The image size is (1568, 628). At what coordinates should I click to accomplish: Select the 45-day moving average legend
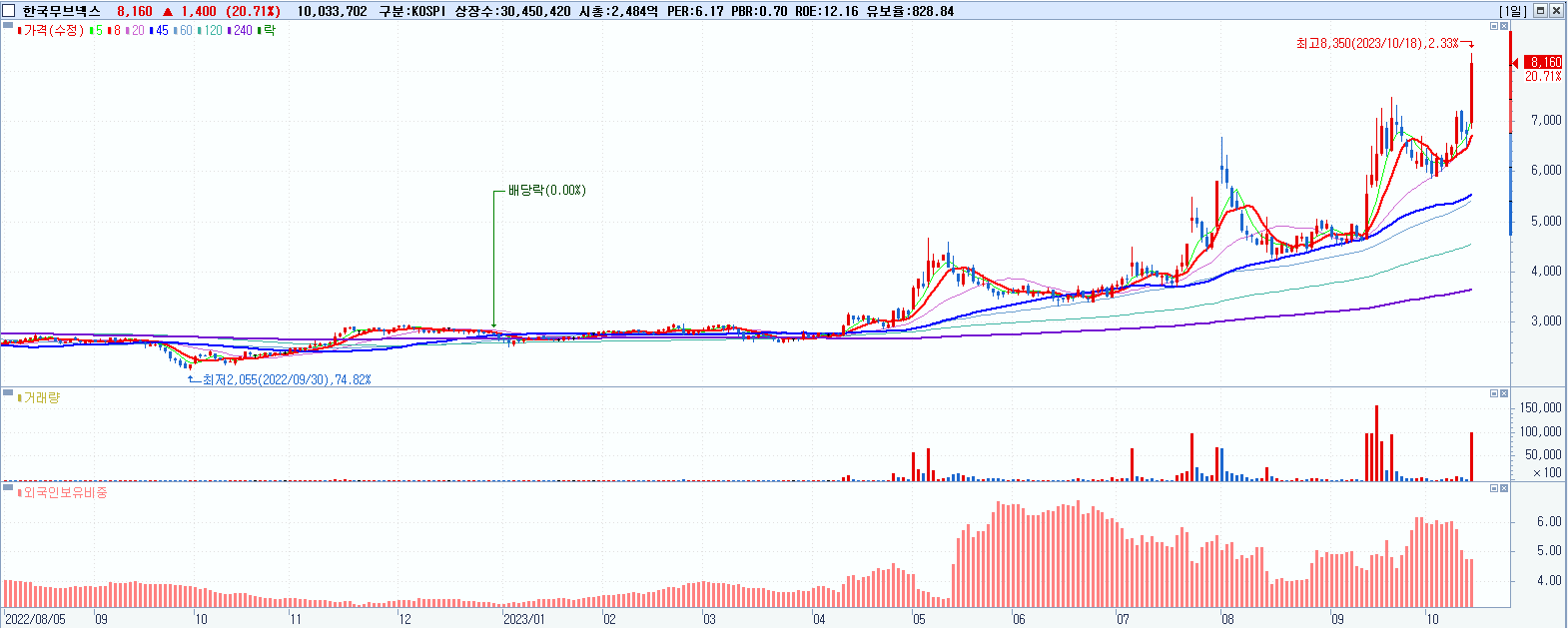tap(159, 31)
